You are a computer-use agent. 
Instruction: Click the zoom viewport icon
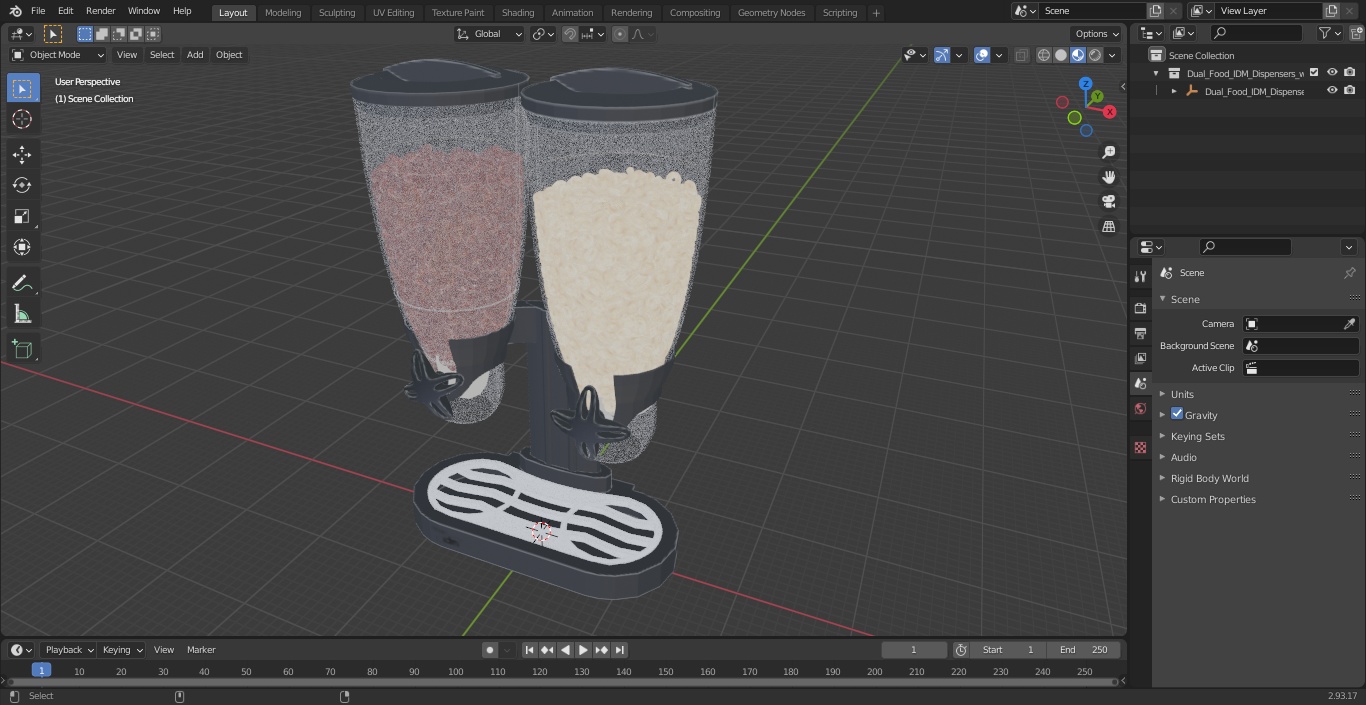pyautogui.click(x=1108, y=152)
